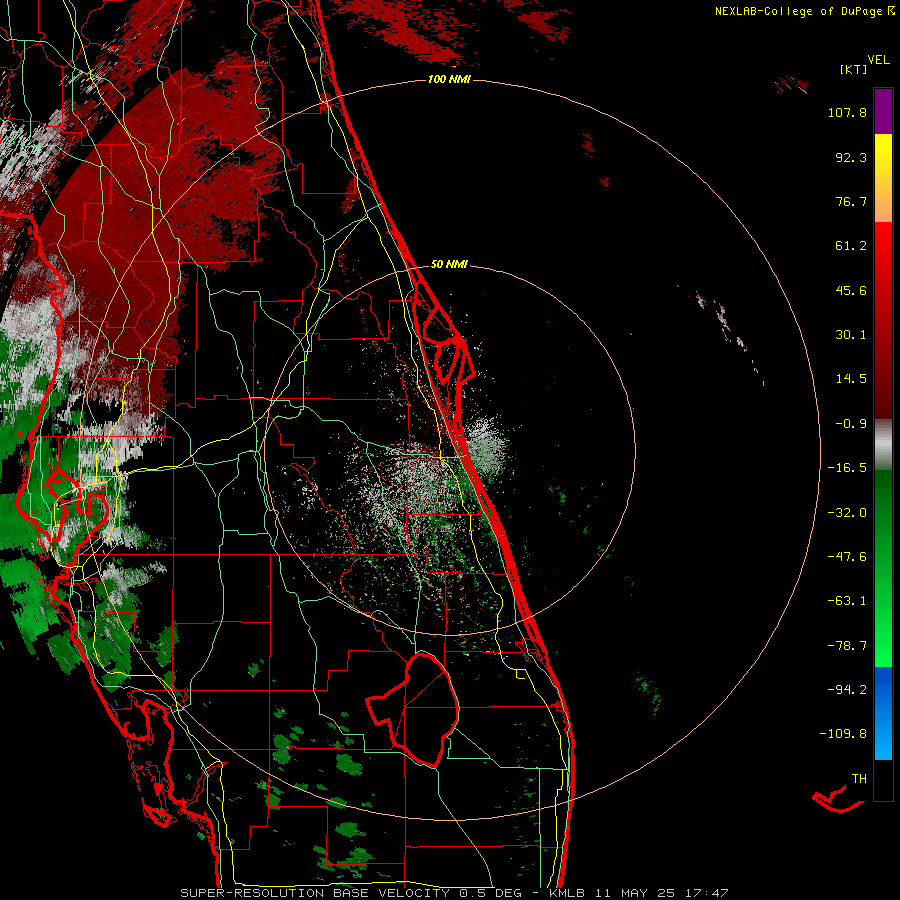
Task: Select the 30.1 velocity scale value
Action: 851,335
